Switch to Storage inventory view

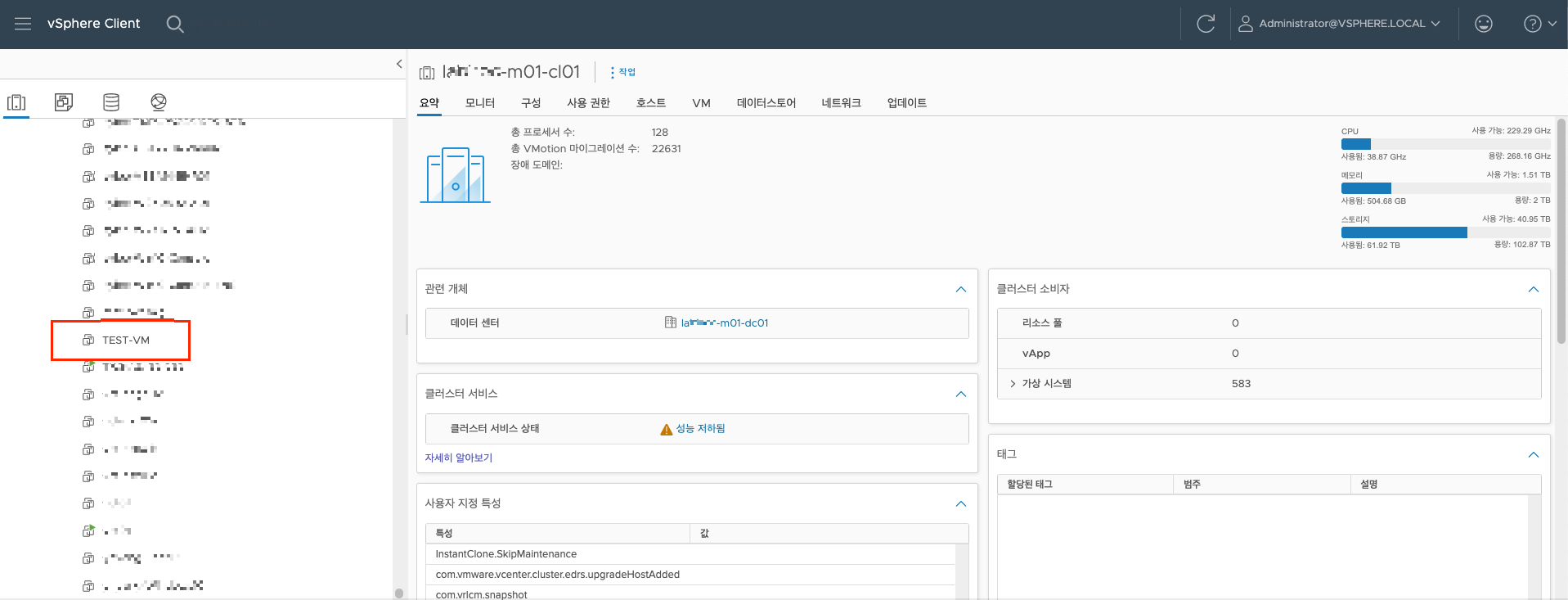(111, 102)
